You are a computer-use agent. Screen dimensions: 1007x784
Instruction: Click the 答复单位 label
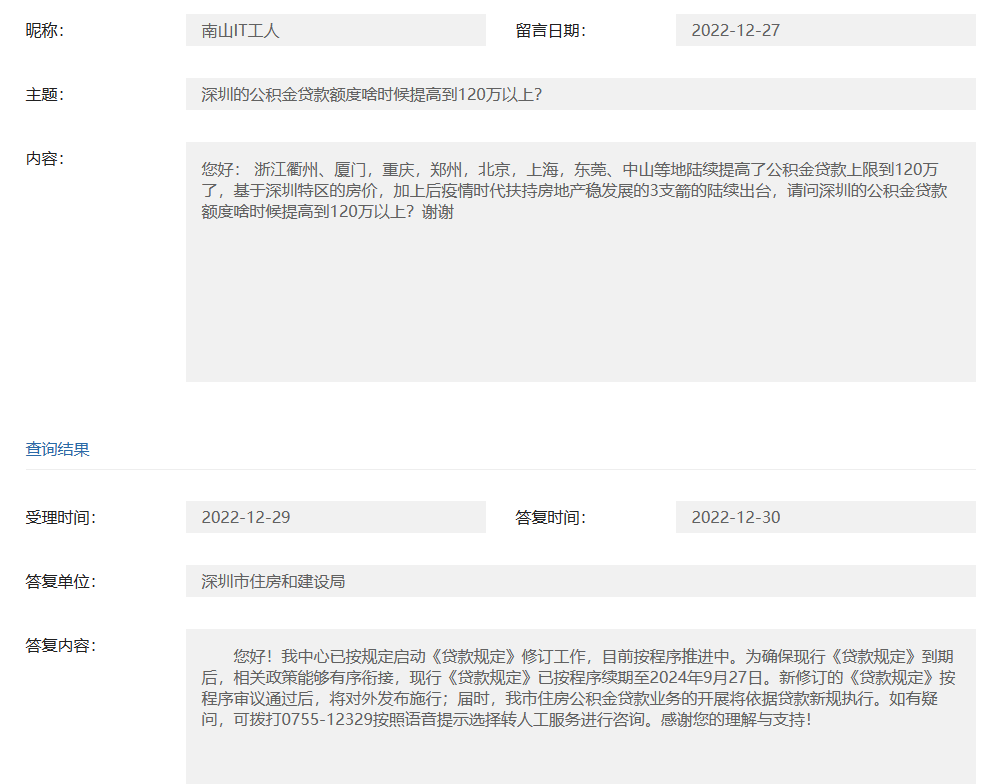pos(60,581)
